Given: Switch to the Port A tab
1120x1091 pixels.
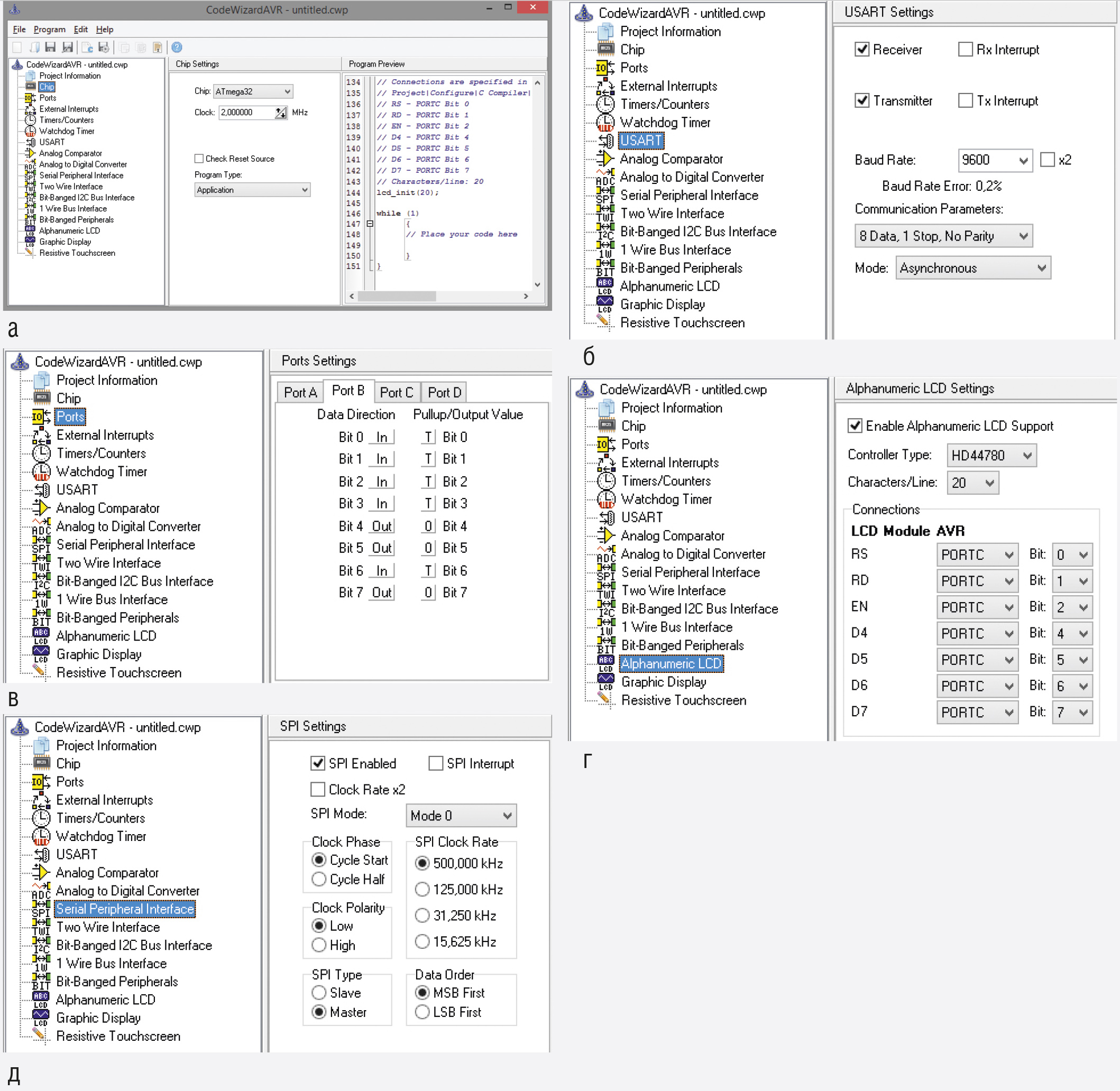Looking at the screenshot, I should [x=300, y=392].
